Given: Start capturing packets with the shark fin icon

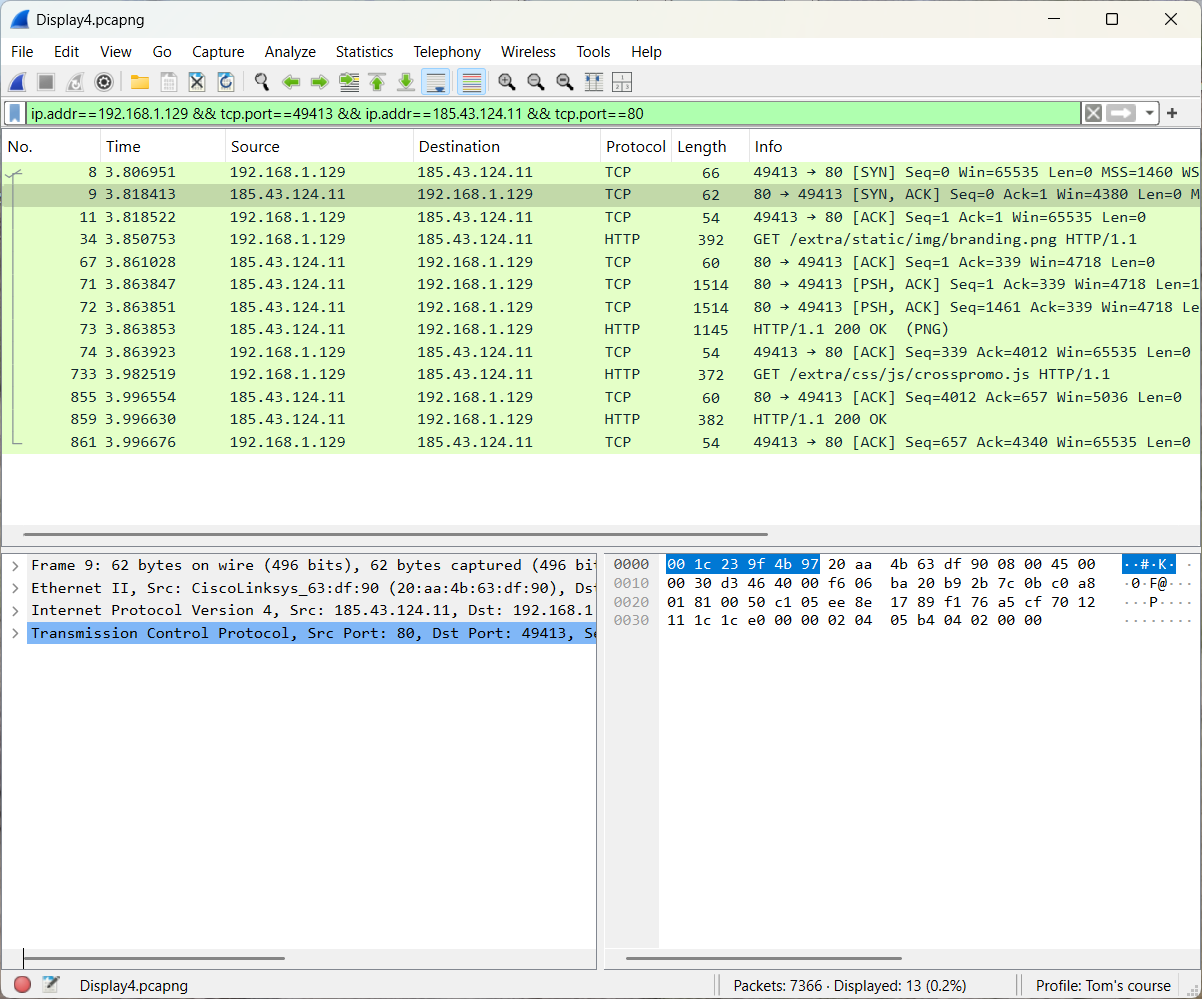Looking at the screenshot, I should 18,82.
